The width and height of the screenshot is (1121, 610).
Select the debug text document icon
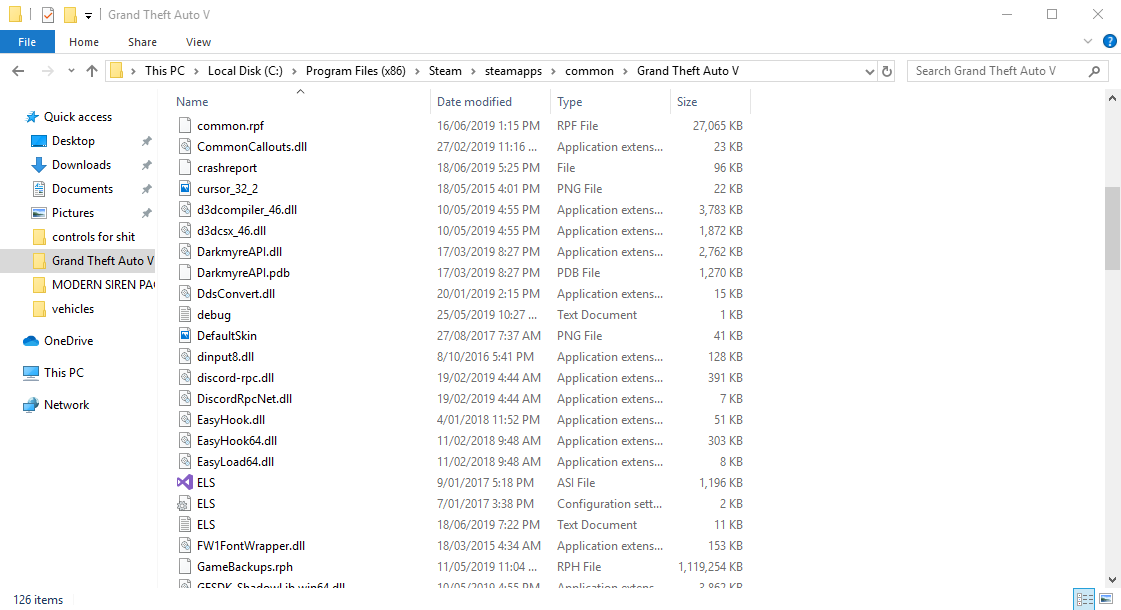pos(184,315)
